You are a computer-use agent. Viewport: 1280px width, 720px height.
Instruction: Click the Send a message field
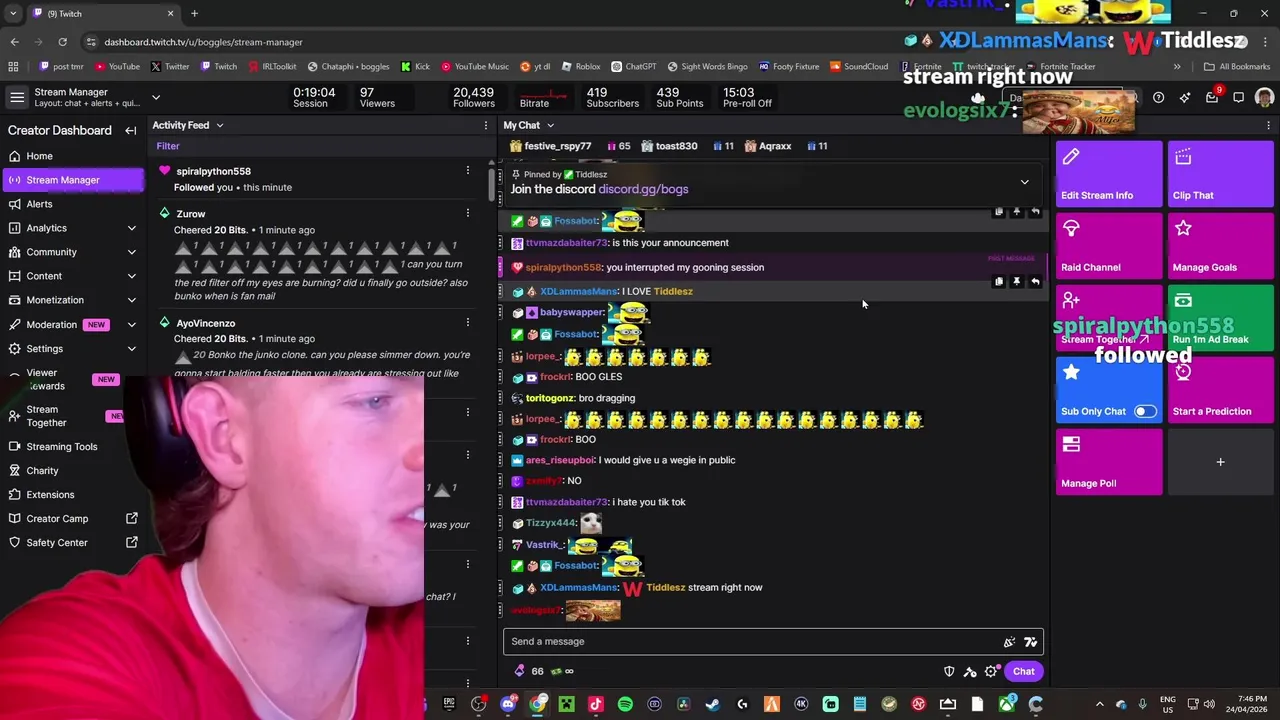click(x=773, y=642)
